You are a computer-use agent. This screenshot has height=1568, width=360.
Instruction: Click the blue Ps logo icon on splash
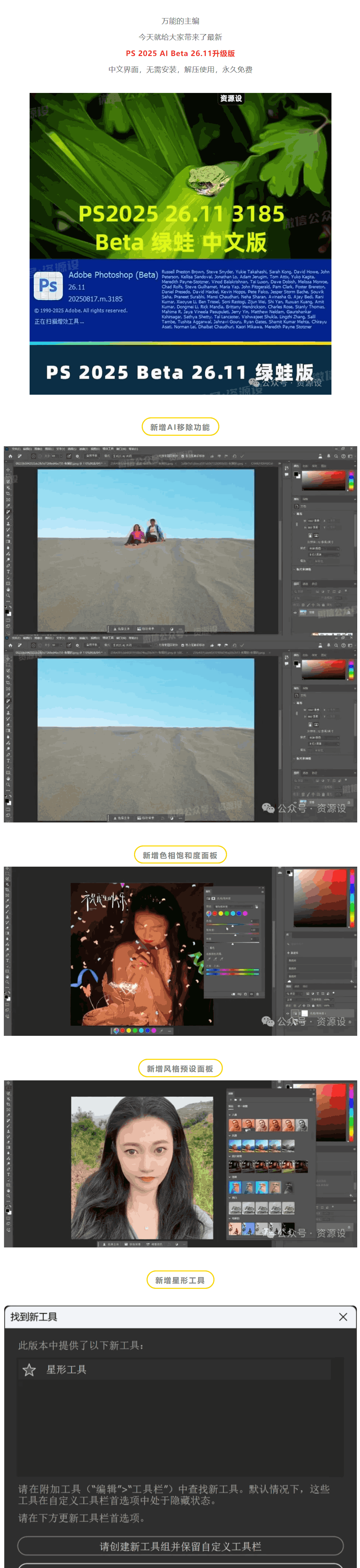48,285
